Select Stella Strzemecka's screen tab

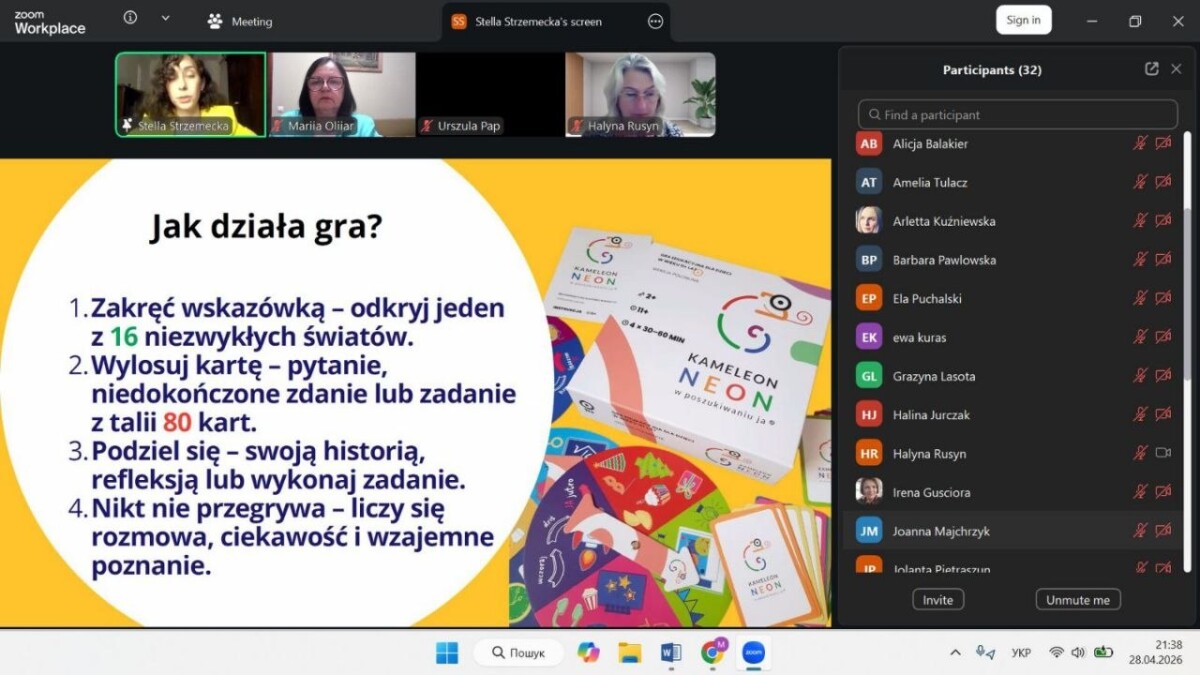(540, 21)
